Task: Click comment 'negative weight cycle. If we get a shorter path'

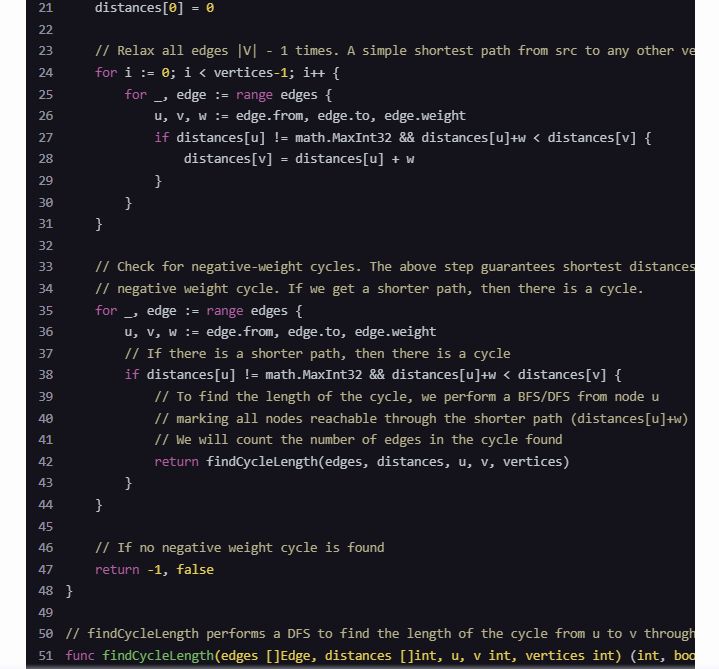Action: [x=283, y=288]
